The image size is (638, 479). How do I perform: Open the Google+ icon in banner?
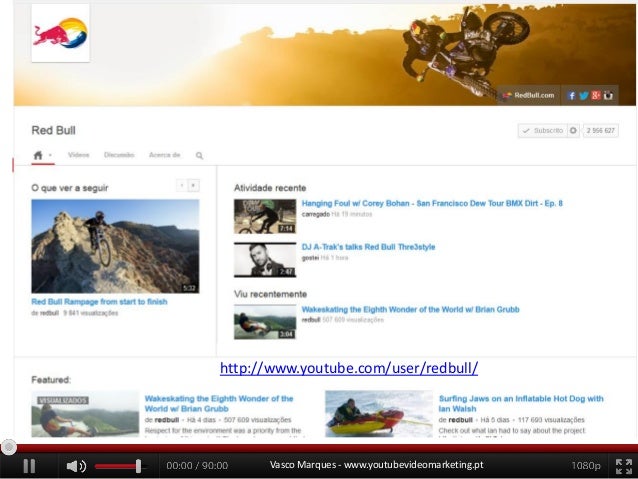596,96
